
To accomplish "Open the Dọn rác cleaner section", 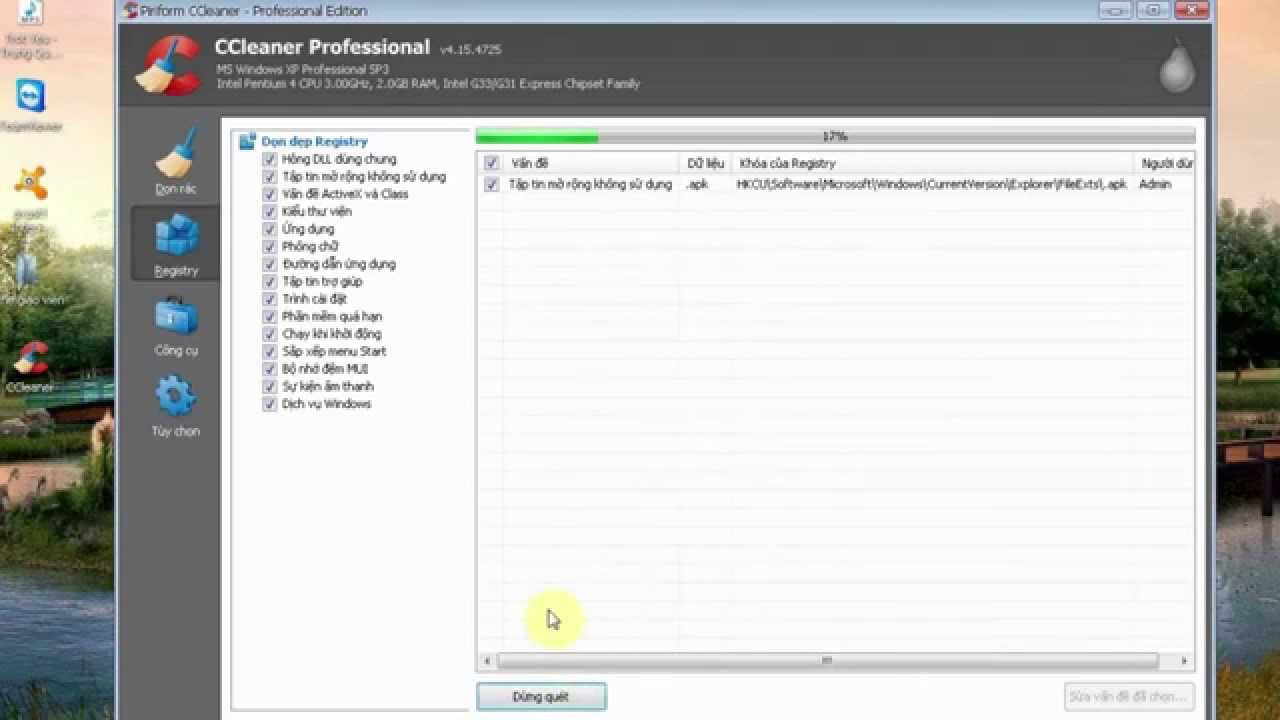I will coord(175,161).
